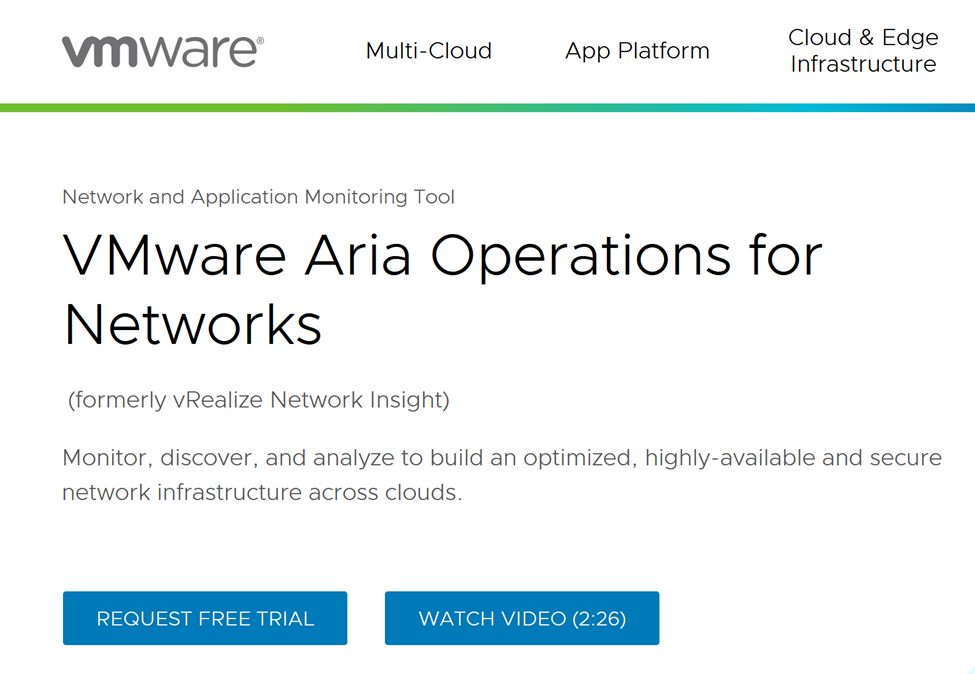Image resolution: width=975 pixels, height=674 pixels.
Task: Click the Request Free Trial button
Action: pos(205,618)
